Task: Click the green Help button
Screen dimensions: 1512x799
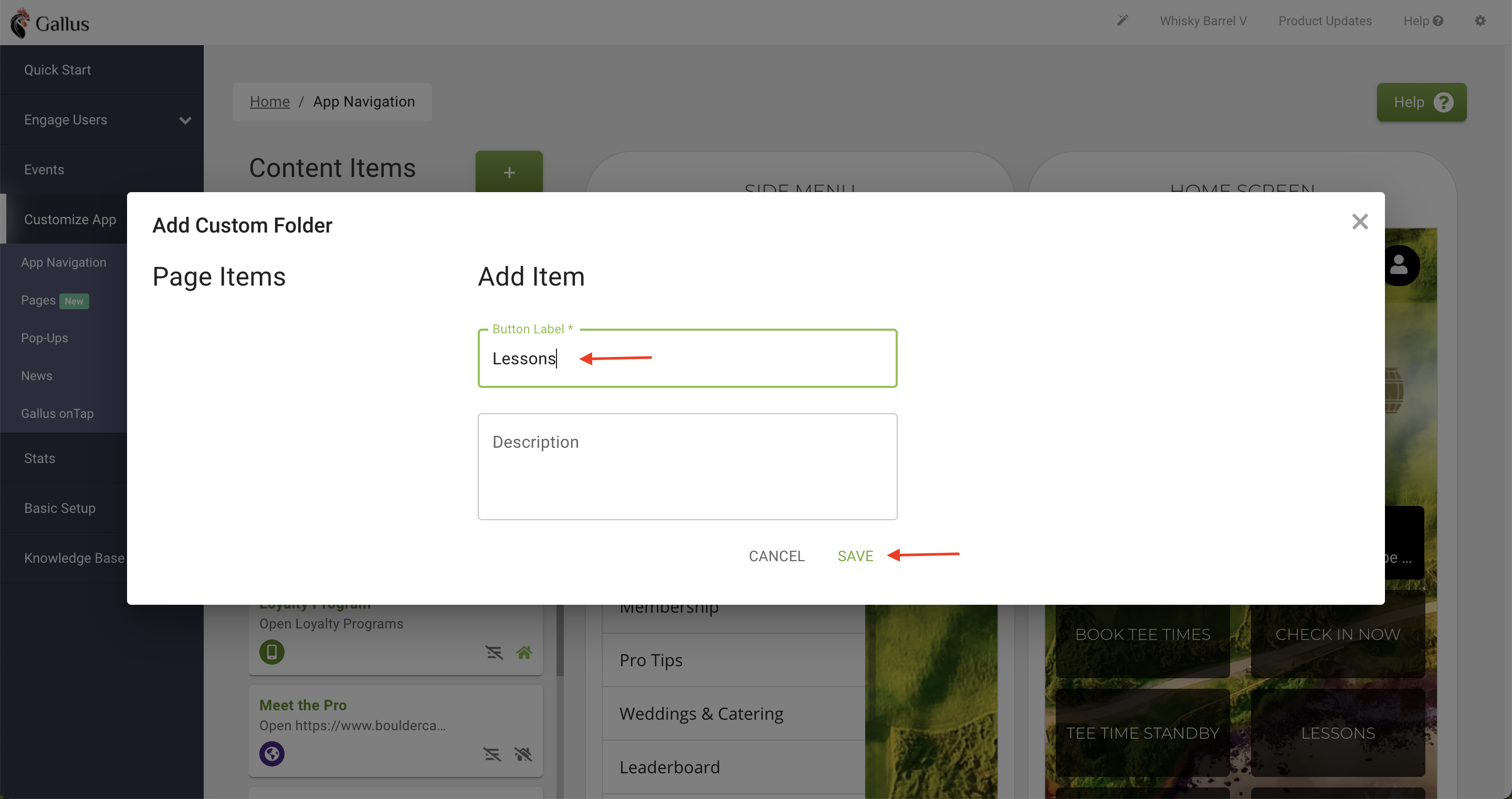Action: tap(1421, 102)
